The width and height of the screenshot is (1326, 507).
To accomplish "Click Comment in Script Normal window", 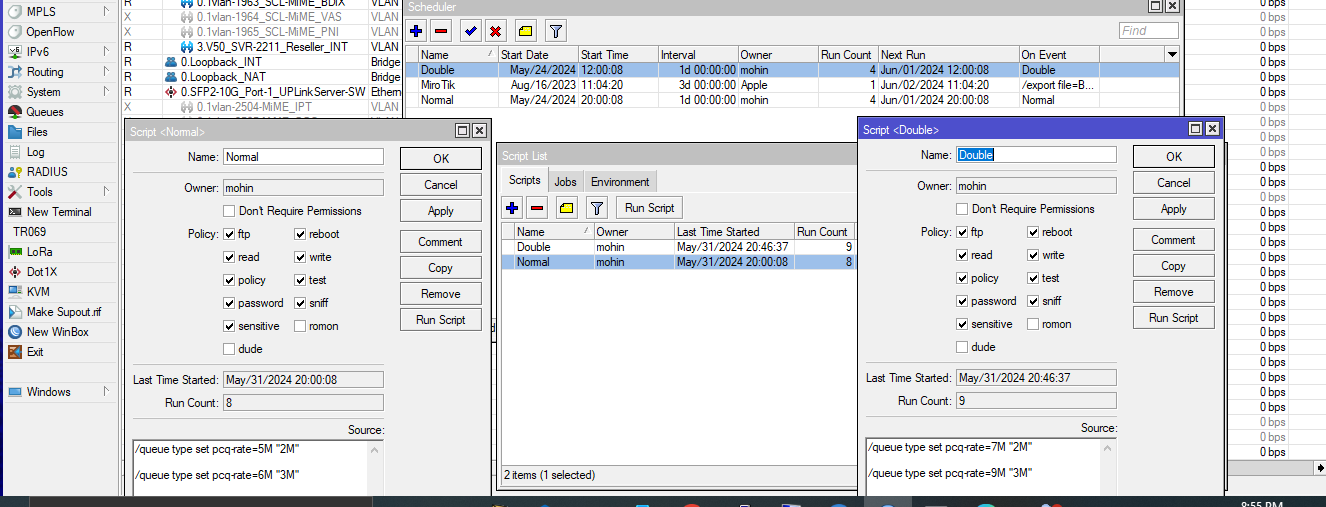I will (441, 242).
